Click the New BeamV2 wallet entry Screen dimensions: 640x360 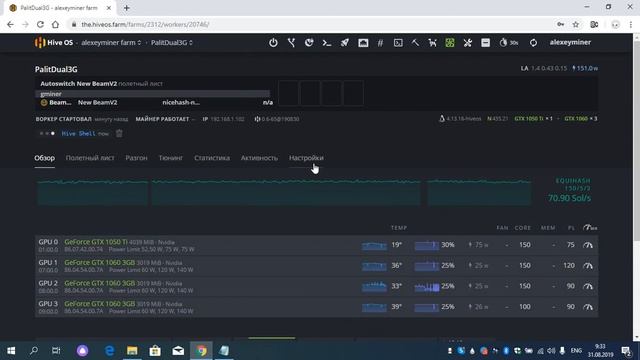coord(98,102)
